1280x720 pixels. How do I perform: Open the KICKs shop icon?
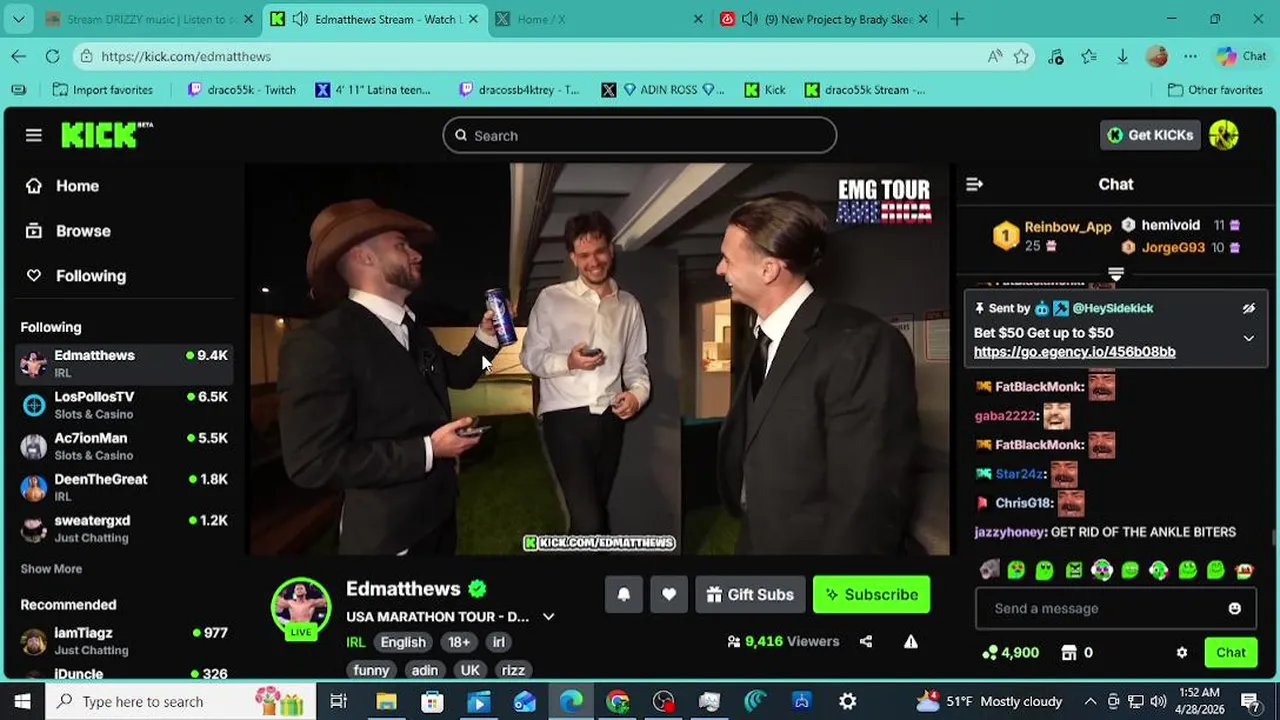tap(1069, 652)
